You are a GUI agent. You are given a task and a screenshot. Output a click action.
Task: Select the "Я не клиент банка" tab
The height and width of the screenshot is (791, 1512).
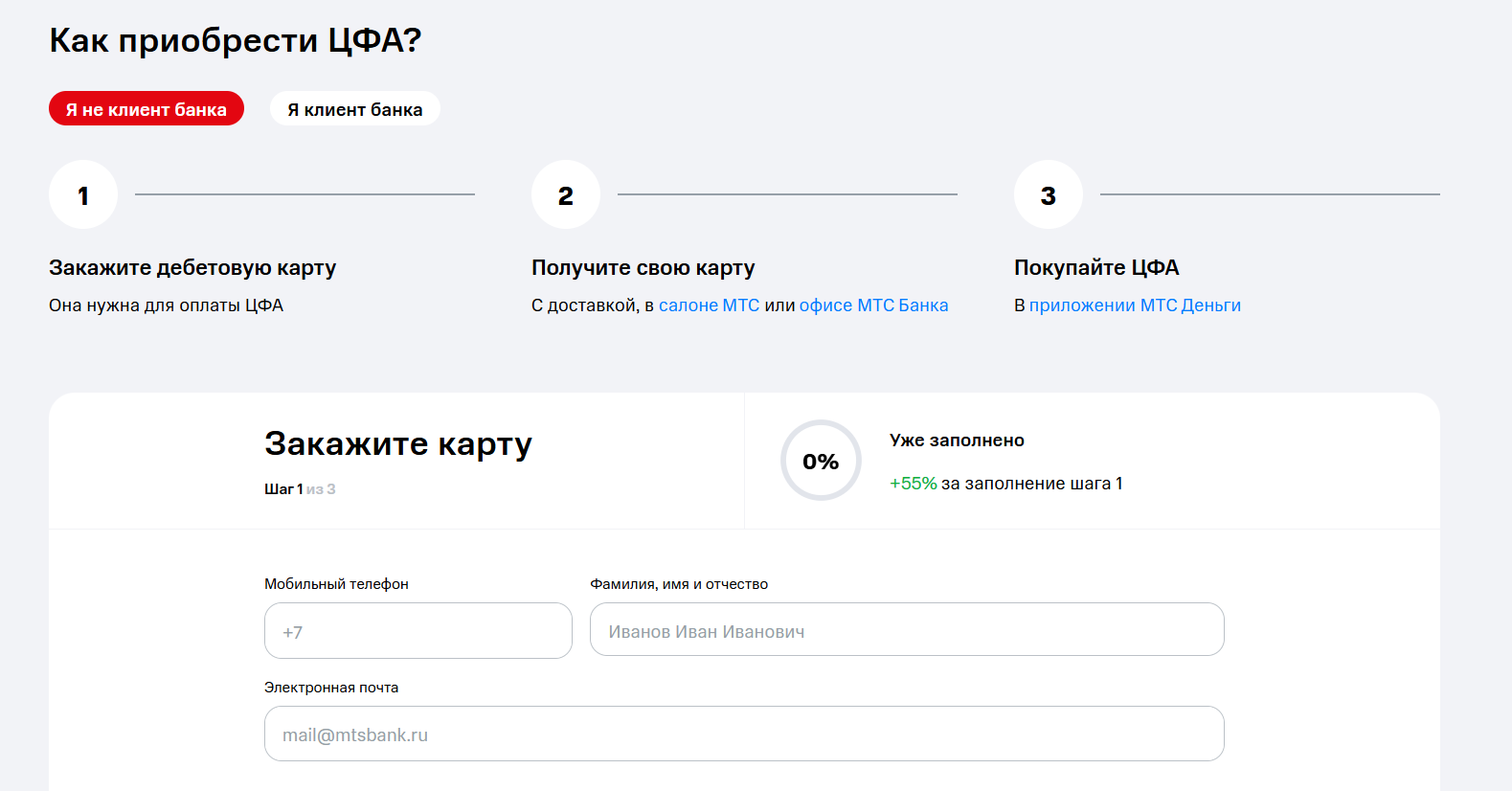pyautogui.click(x=147, y=109)
